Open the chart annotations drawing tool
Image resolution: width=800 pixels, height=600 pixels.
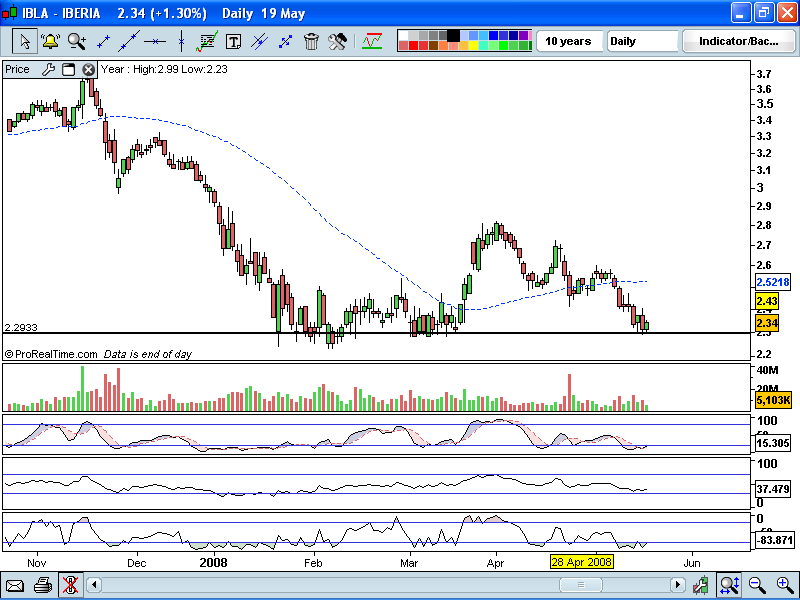tap(207, 41)
